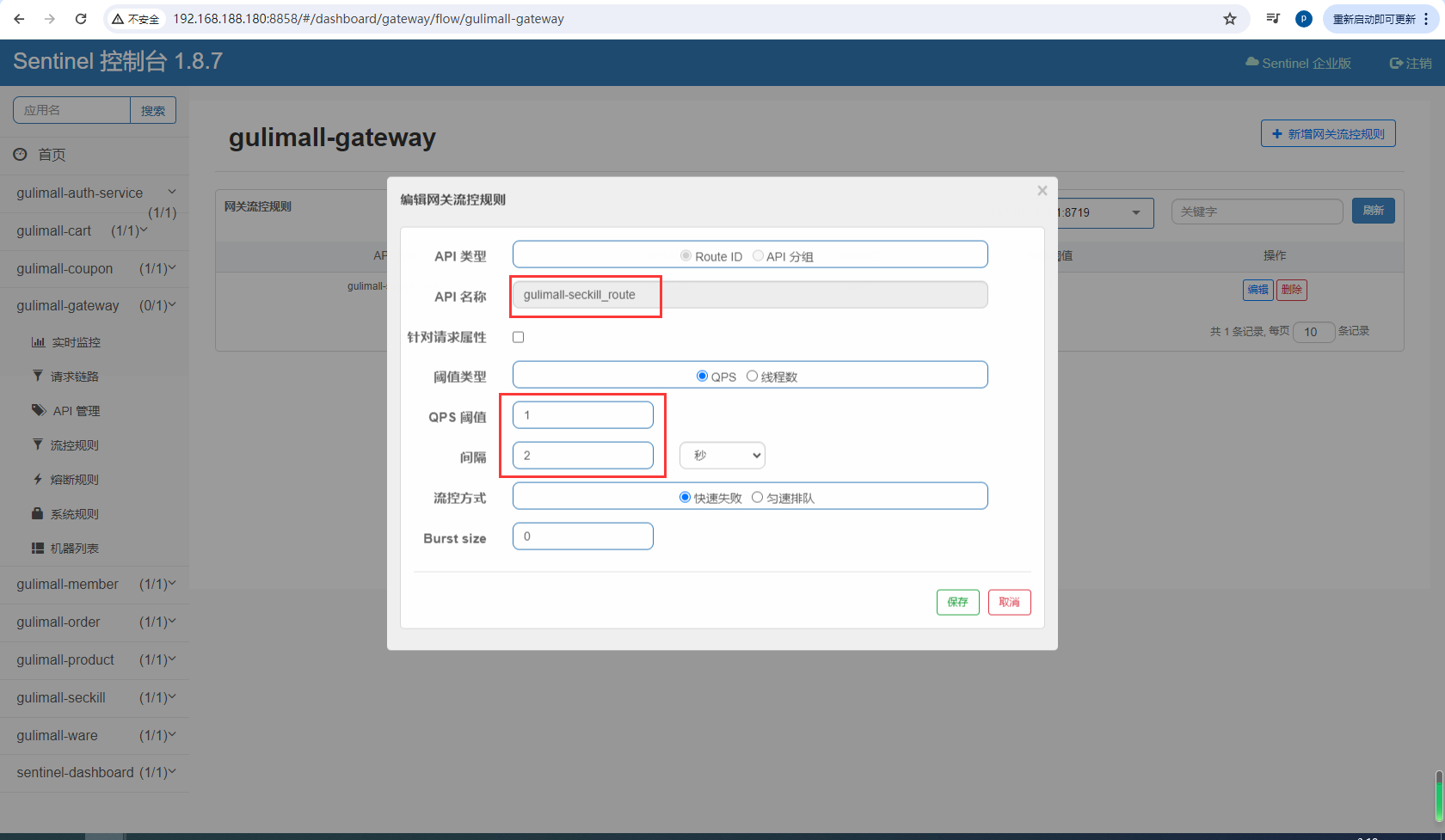
Task: Click 编辑 button in rule row
Action: pyautogui.click(x=1258, y=290)
